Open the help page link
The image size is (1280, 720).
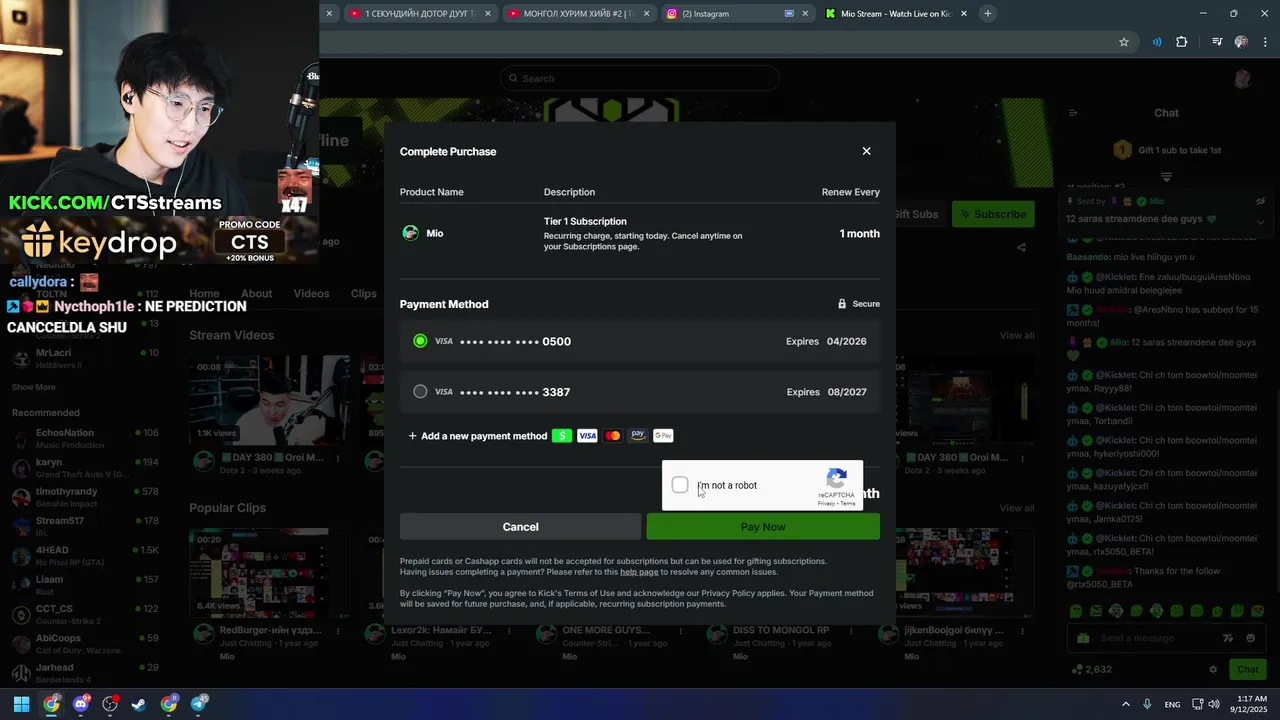click(639, 572)
